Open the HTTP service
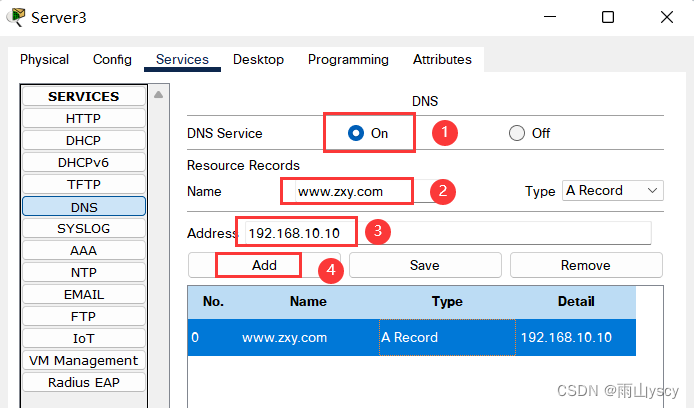Image resolution: width=694 pixels, height=408 pixels. [x=84, y=119]
